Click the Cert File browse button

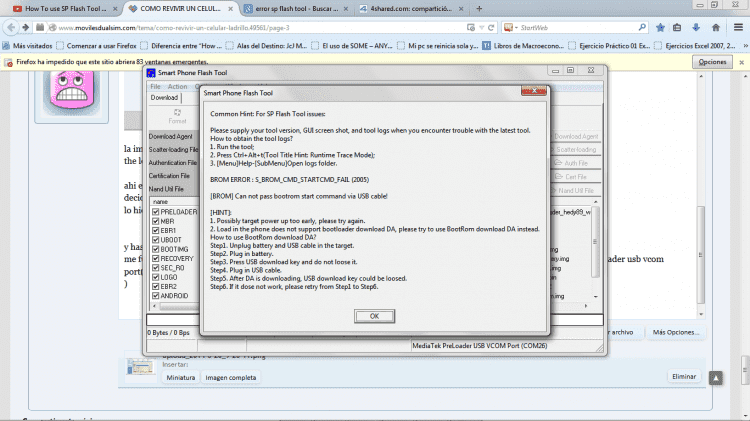(x=575, y=177)
